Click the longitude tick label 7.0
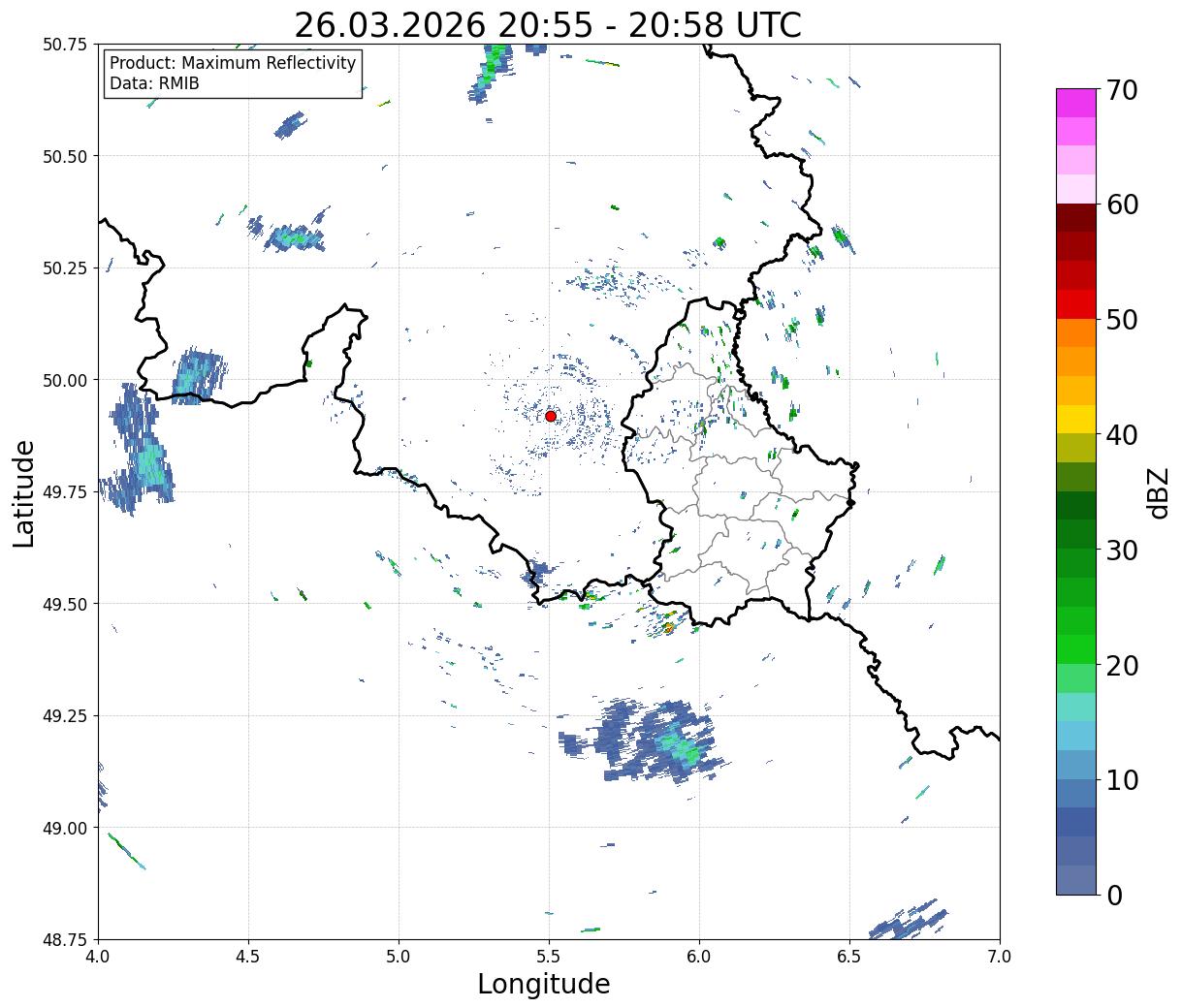 [x=1000, y=957]
